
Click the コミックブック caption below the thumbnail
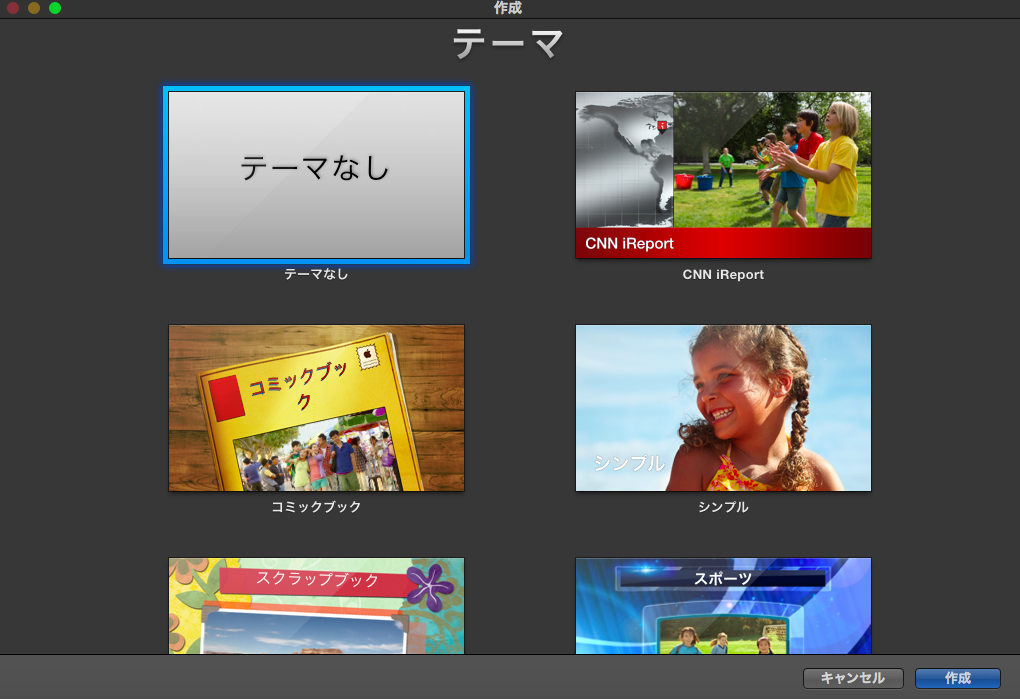pos(316,507)
